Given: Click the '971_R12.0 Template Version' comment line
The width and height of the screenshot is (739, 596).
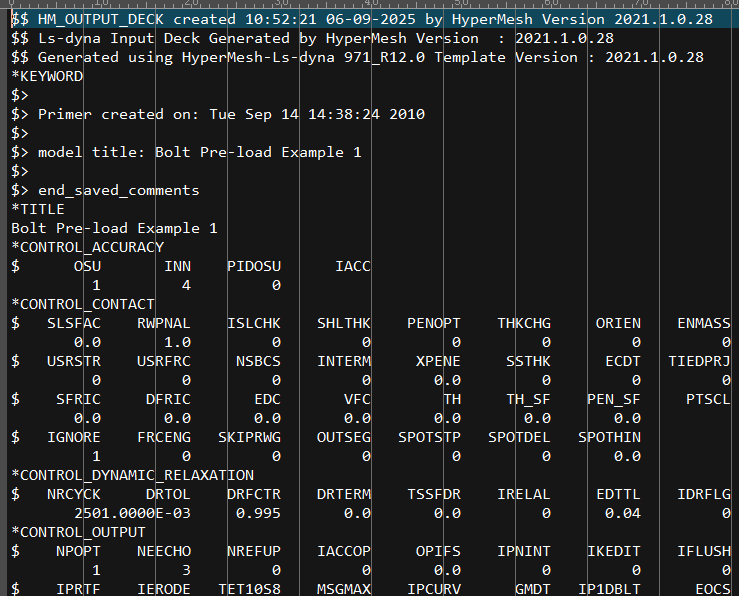Looking at the screenshot, I should [358, 57].
